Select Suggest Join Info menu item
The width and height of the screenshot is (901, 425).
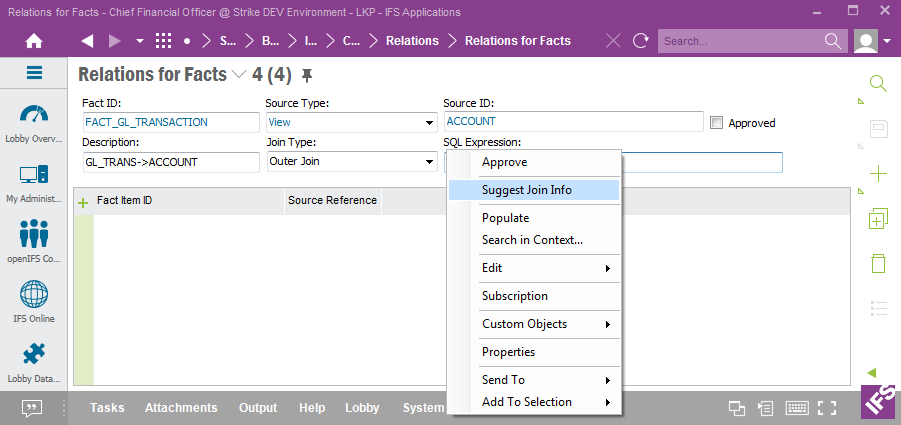534,190
